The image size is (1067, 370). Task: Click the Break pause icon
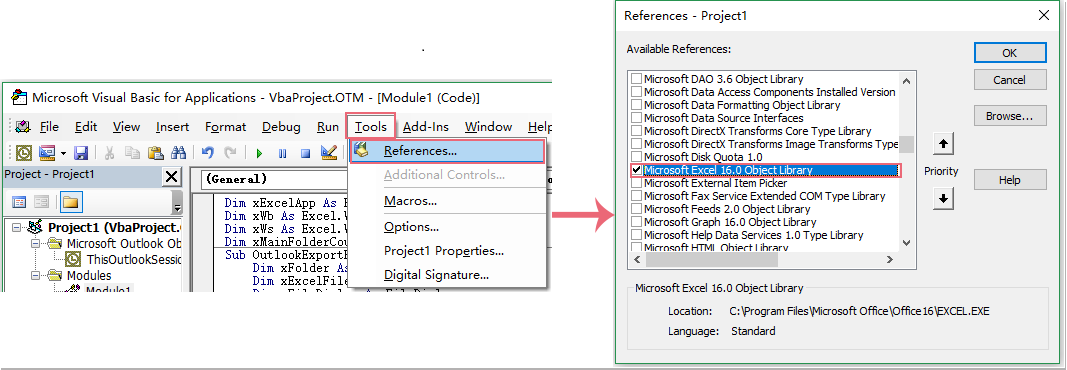(282, 154)
